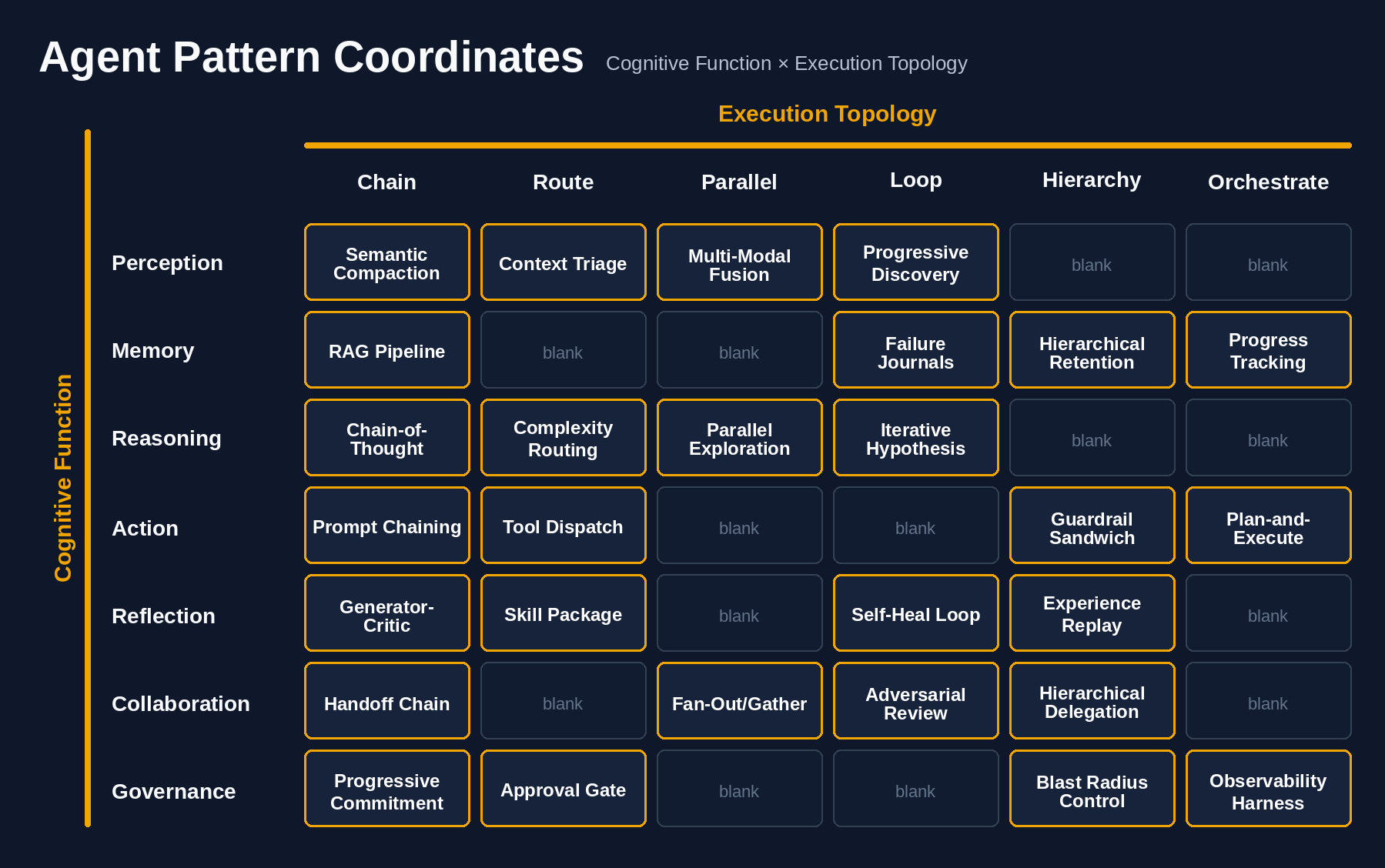Click the Reflection row label

pyautogui.click(x=163, y=616)
